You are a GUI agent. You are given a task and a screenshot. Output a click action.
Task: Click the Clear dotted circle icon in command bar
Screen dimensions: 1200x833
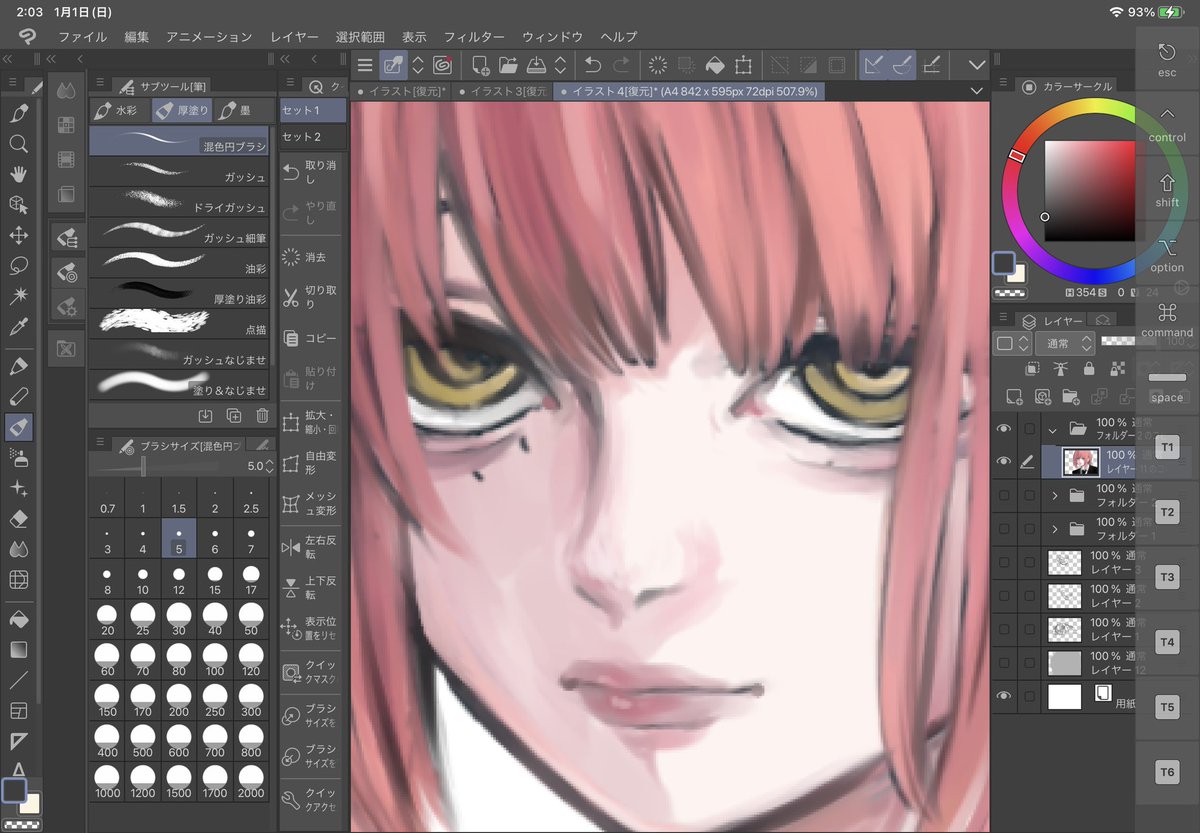tap(658, 65)
